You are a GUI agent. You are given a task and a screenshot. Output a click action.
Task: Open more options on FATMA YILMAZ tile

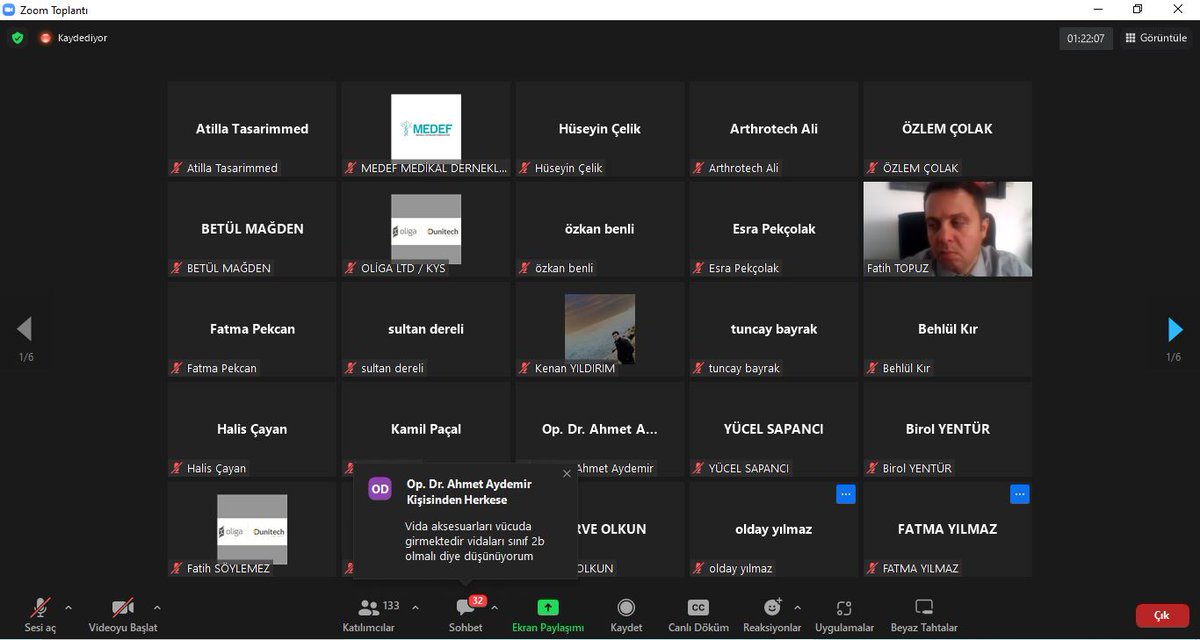click(x=1020, y=494)
